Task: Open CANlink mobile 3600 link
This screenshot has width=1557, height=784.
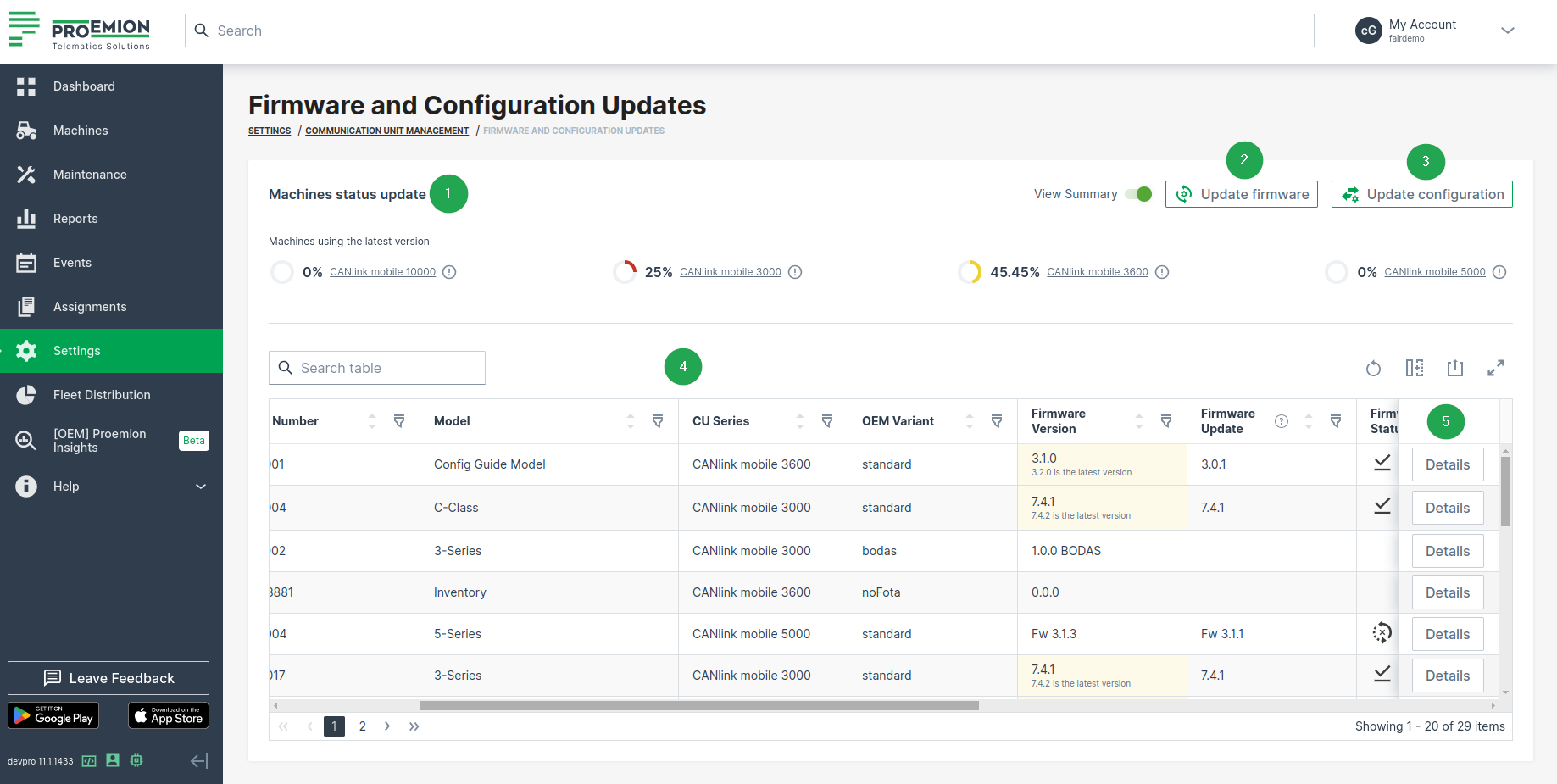Action: (x=1097, y=272)
